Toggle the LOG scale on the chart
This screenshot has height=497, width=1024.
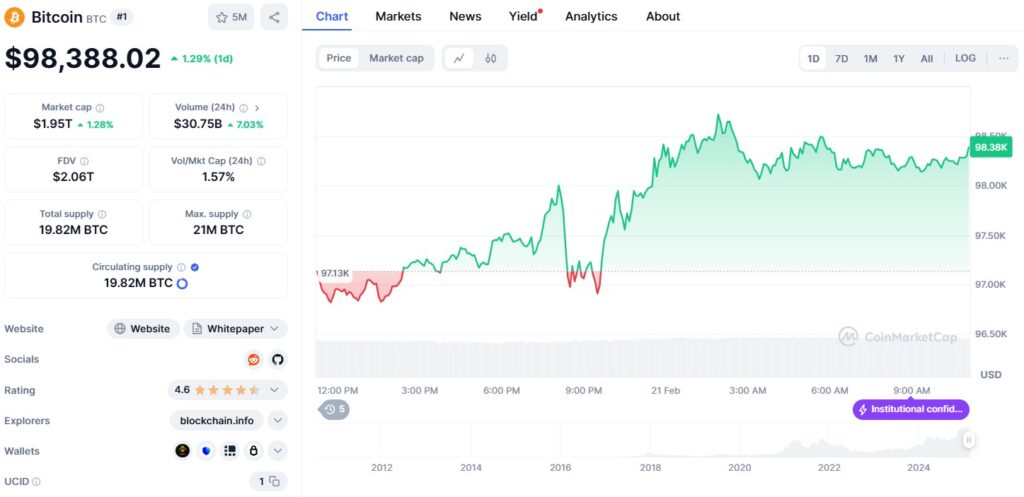pyautogui.click(x=965, y=58)
